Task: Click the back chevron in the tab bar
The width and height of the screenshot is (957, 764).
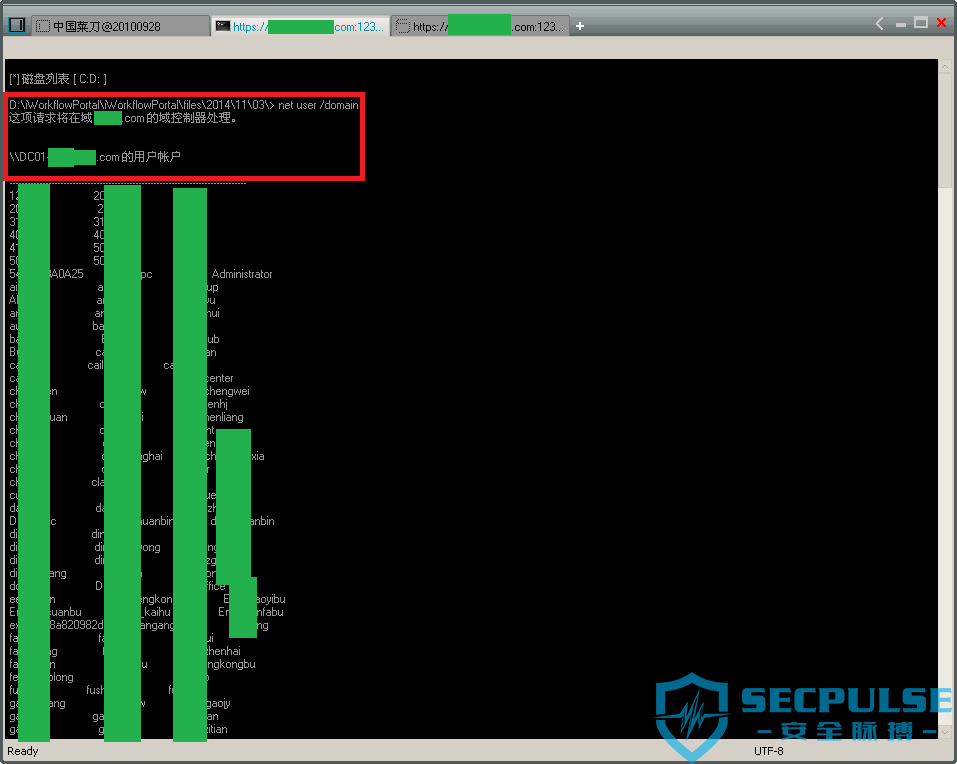Action: point(879,24)
